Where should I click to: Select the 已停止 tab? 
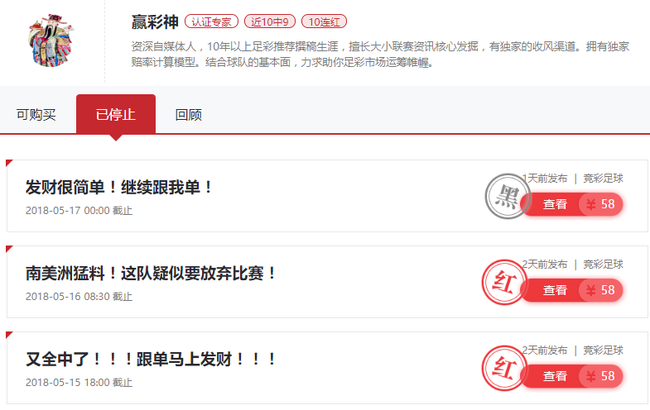tap(116, 114)
